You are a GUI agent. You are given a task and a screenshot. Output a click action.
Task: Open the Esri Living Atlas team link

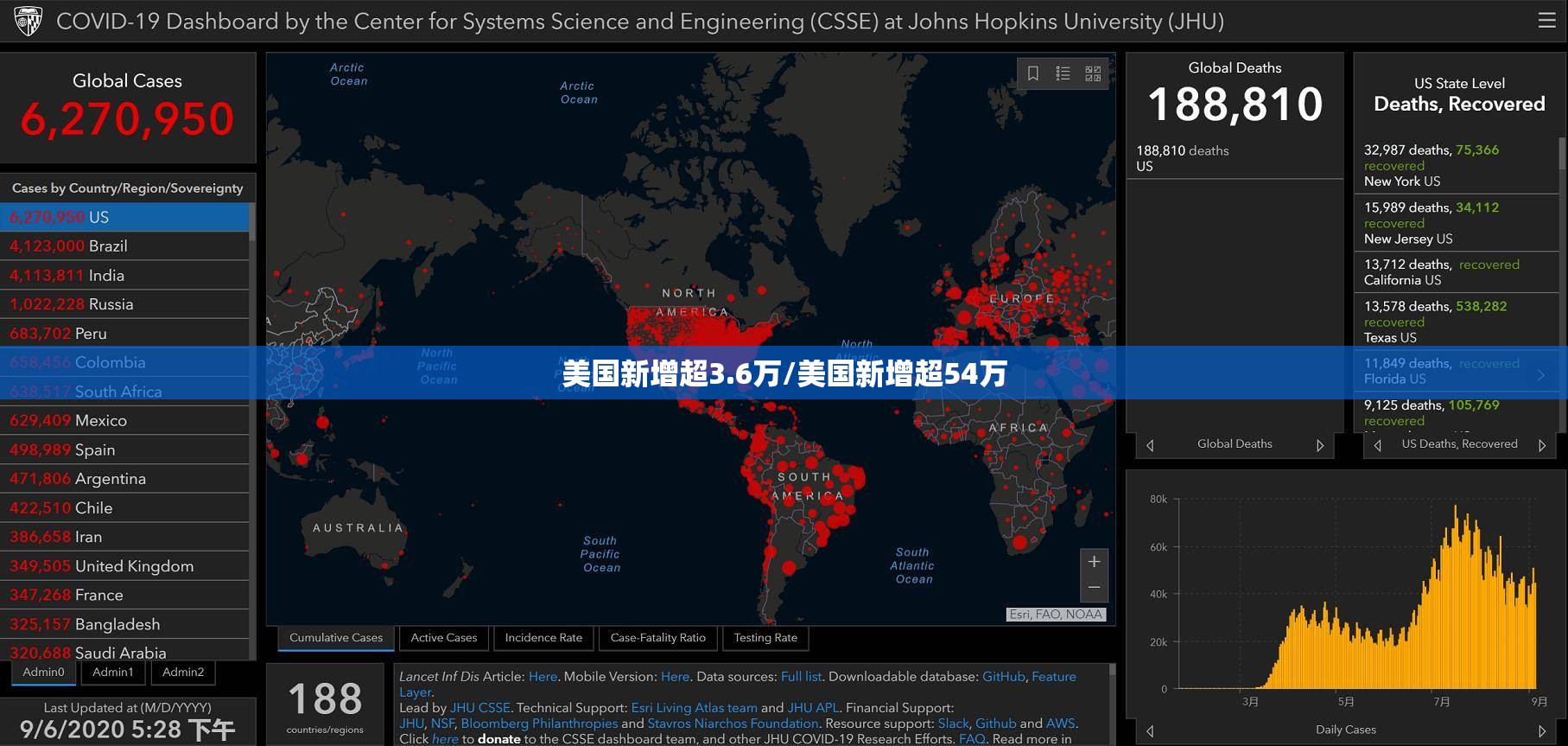[x=694, y=708]
